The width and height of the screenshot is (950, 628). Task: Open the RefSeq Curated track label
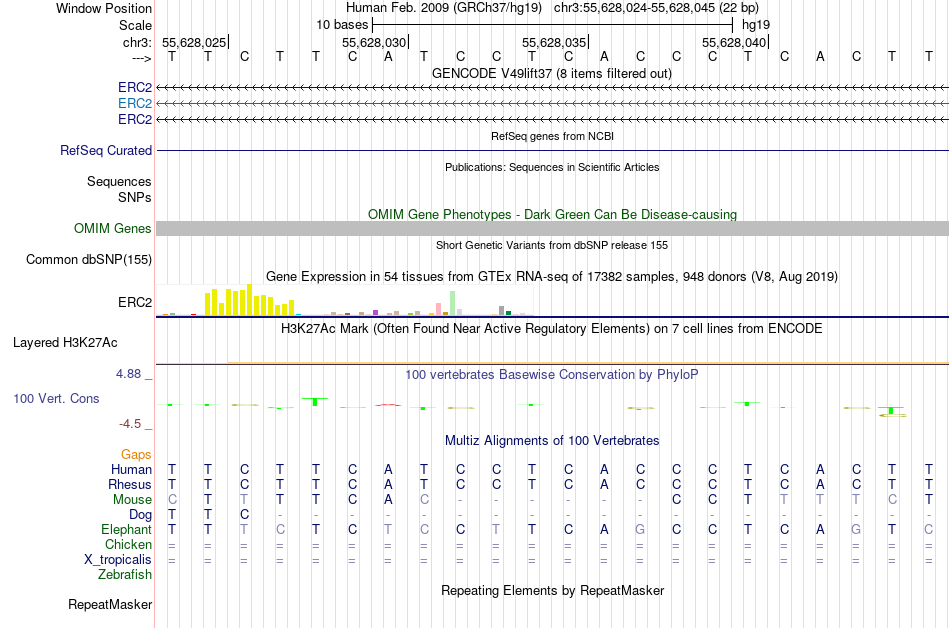106,150
